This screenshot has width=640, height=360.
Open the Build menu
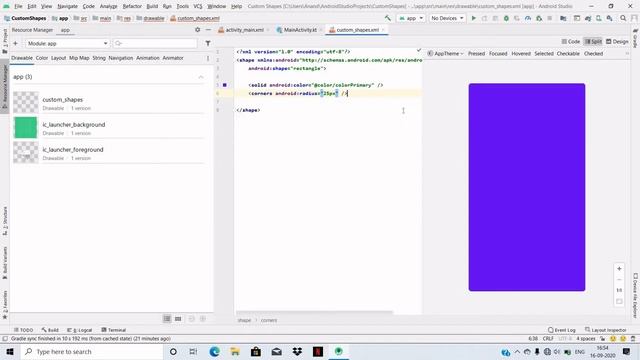tap(152, 7)
